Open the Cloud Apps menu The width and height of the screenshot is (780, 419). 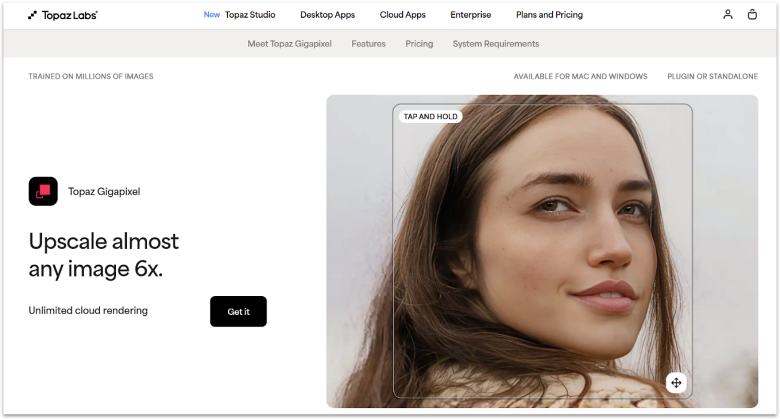(x=402, y=15)
